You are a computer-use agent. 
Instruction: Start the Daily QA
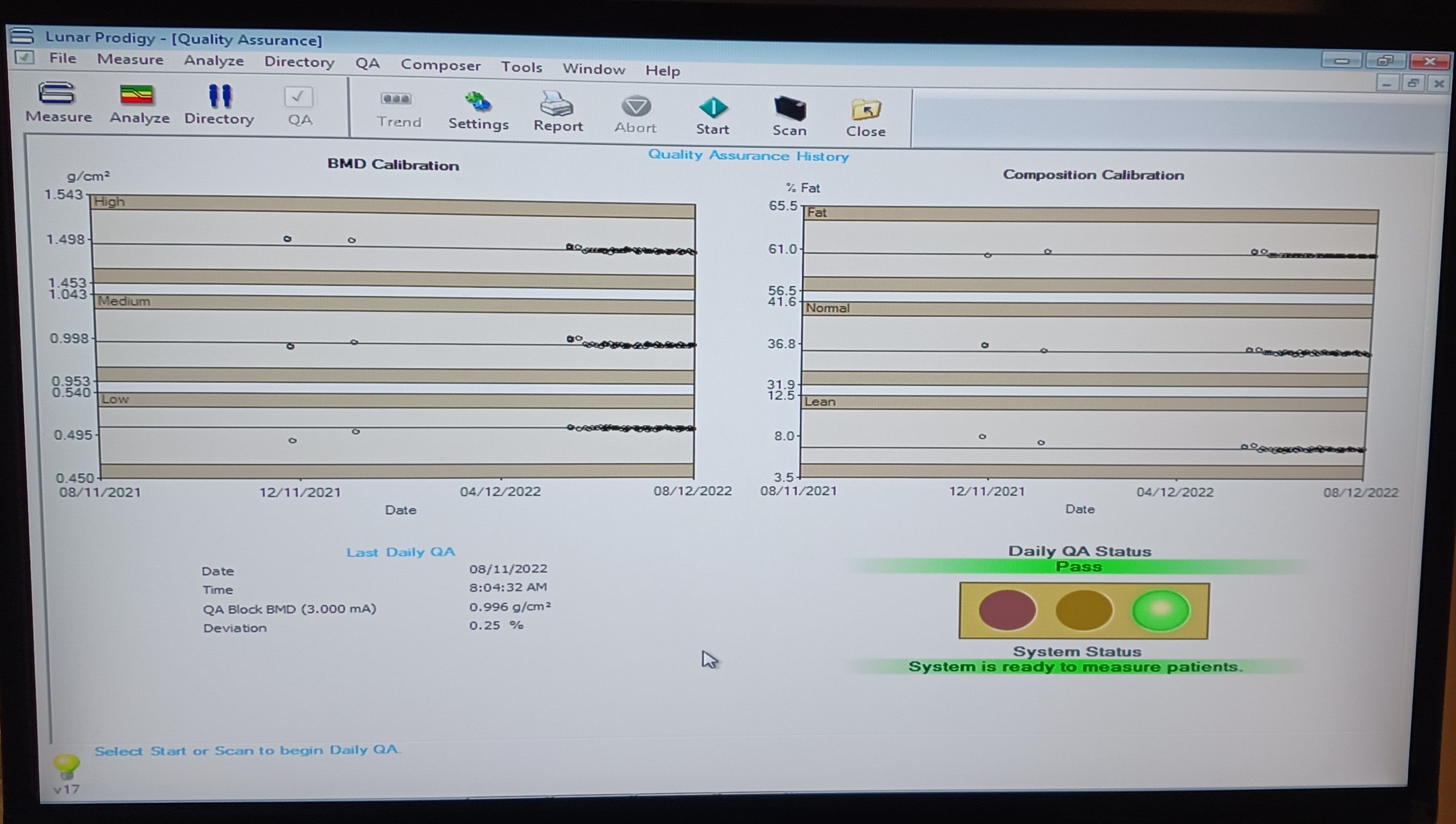tap(713, 116)
